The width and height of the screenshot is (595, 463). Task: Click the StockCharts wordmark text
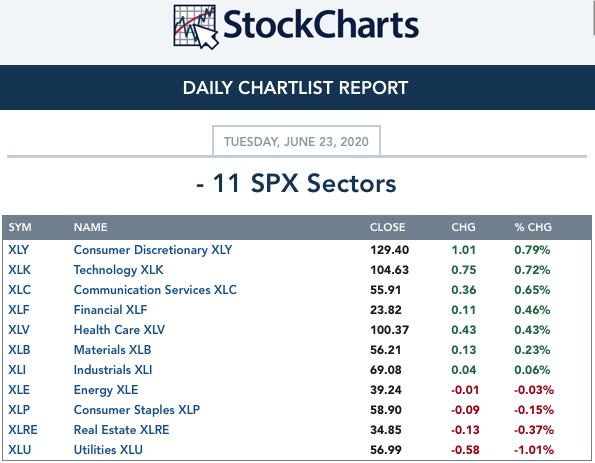[x=321, y=25]
